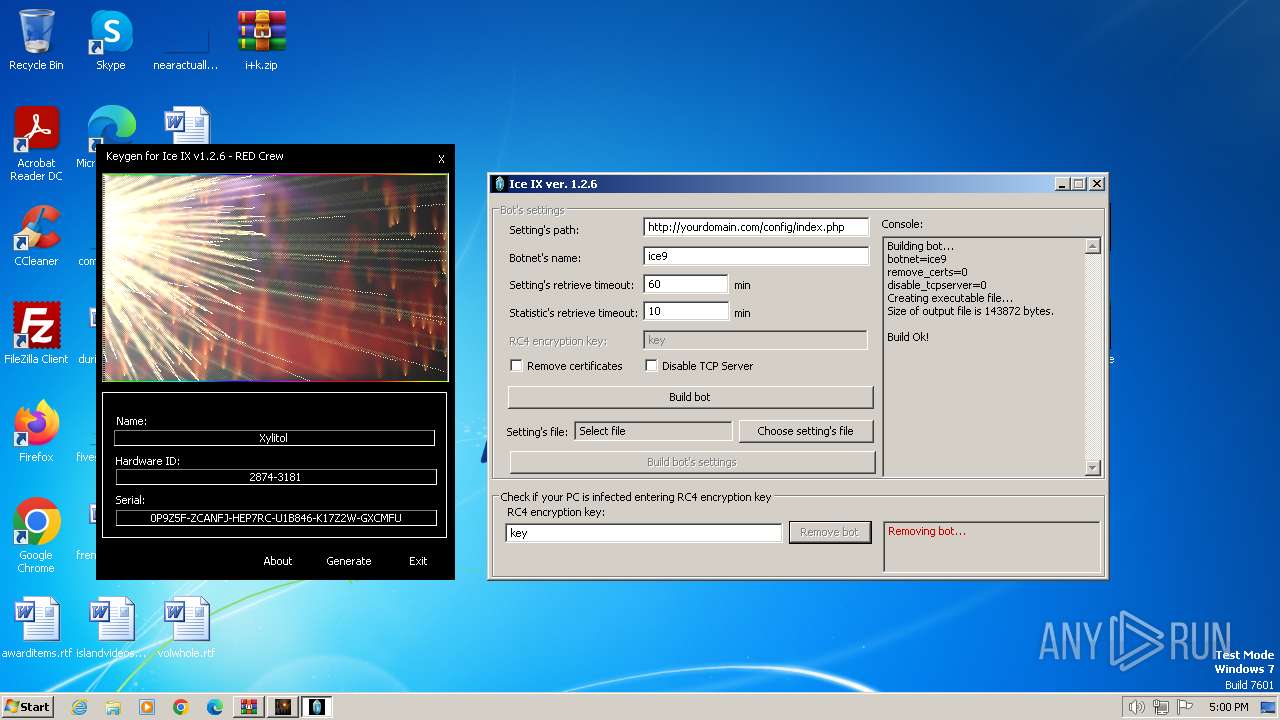1280x720 pixels.
Task: Switch to Keygen taskbar window
Action: coord(283,707)
